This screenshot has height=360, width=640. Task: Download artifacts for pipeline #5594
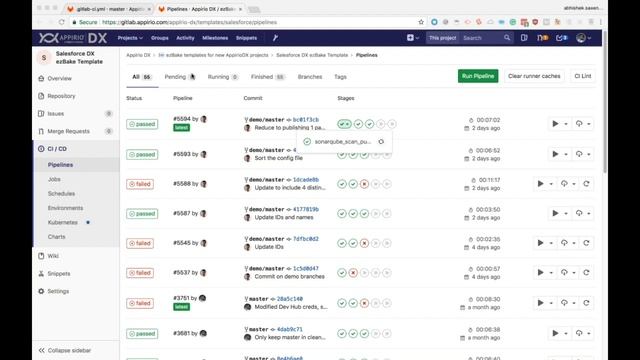click(x=579, y=124)
